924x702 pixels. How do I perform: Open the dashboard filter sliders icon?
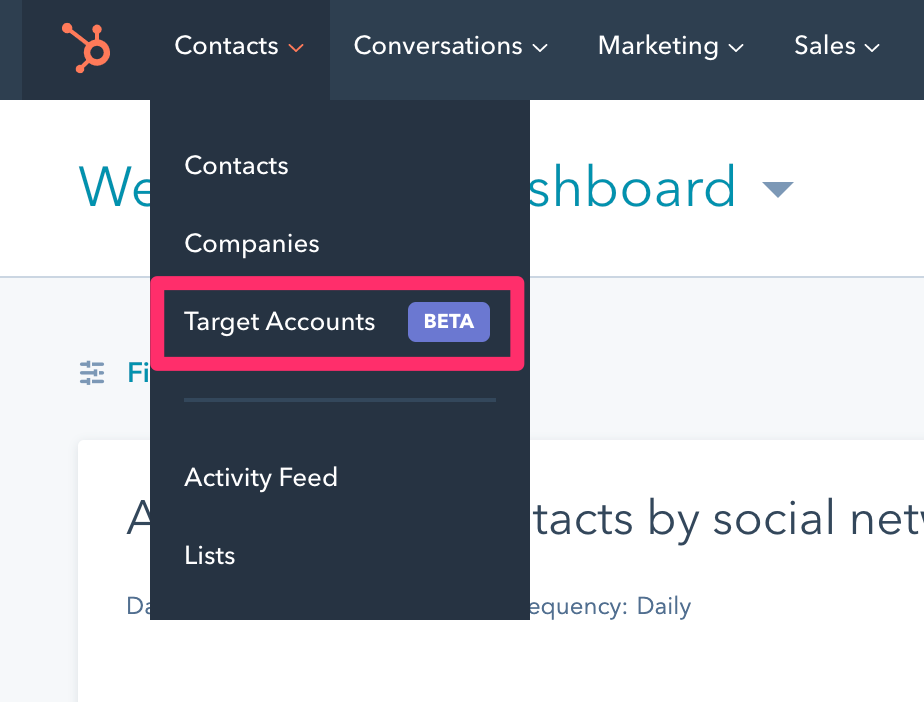pos(92,372)
